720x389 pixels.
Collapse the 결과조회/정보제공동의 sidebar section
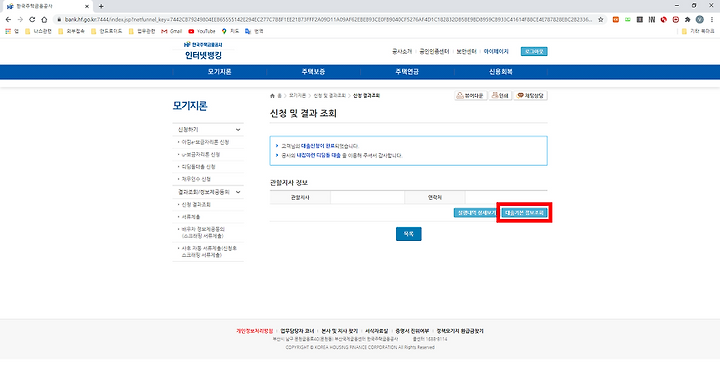(238, 192)
